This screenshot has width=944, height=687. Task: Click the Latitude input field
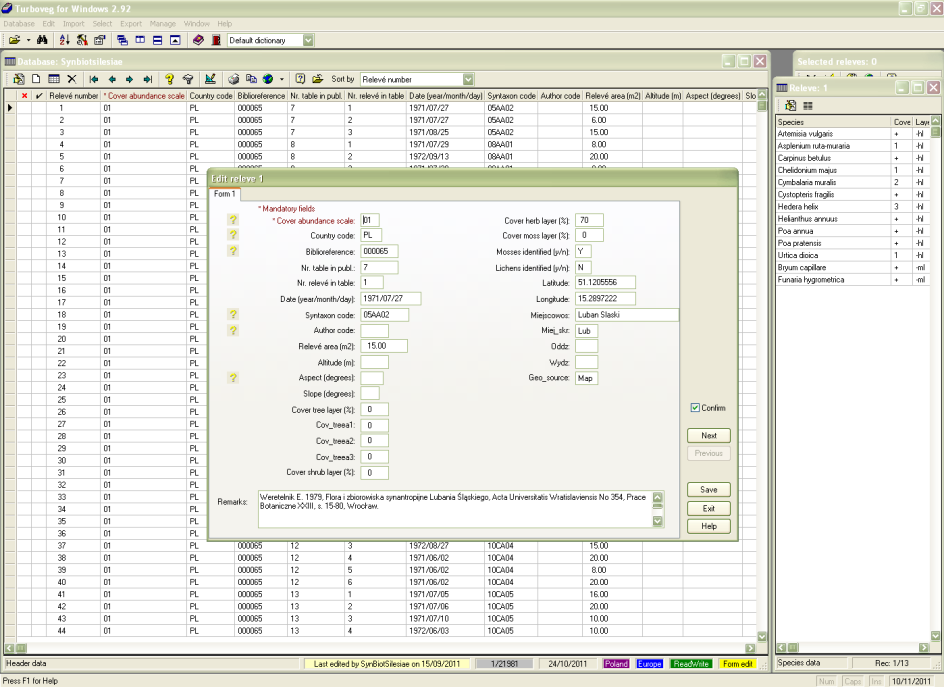[x=605, y=282]
